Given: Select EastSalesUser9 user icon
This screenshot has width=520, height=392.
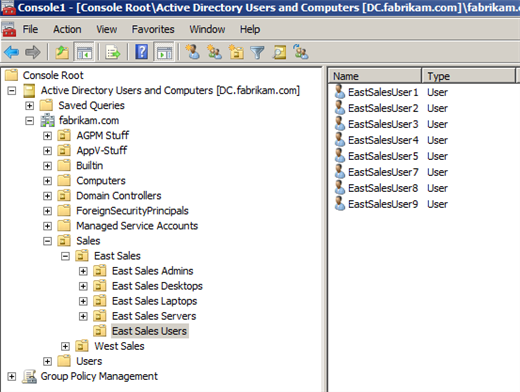Looking at the screenshot, I should 340,204.
